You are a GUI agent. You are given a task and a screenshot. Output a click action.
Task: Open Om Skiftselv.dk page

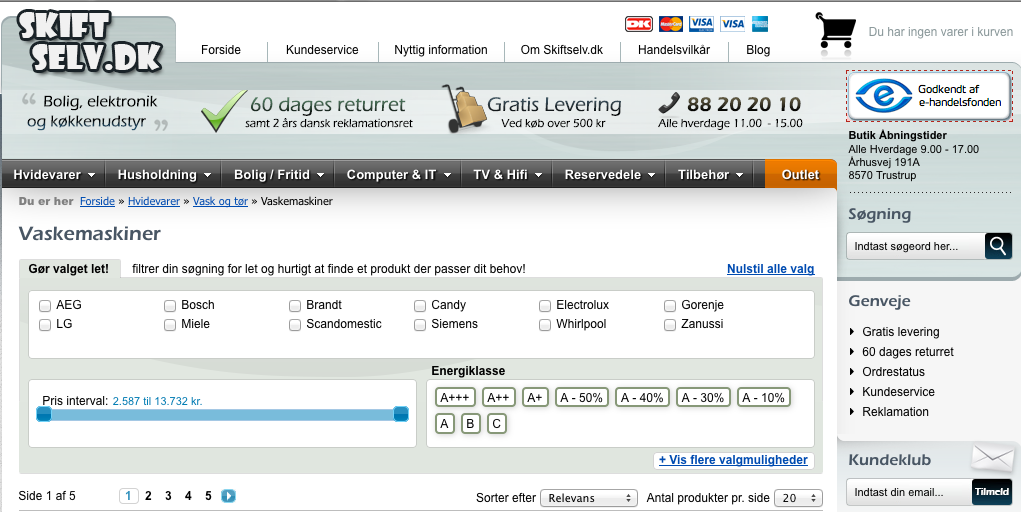562,50
